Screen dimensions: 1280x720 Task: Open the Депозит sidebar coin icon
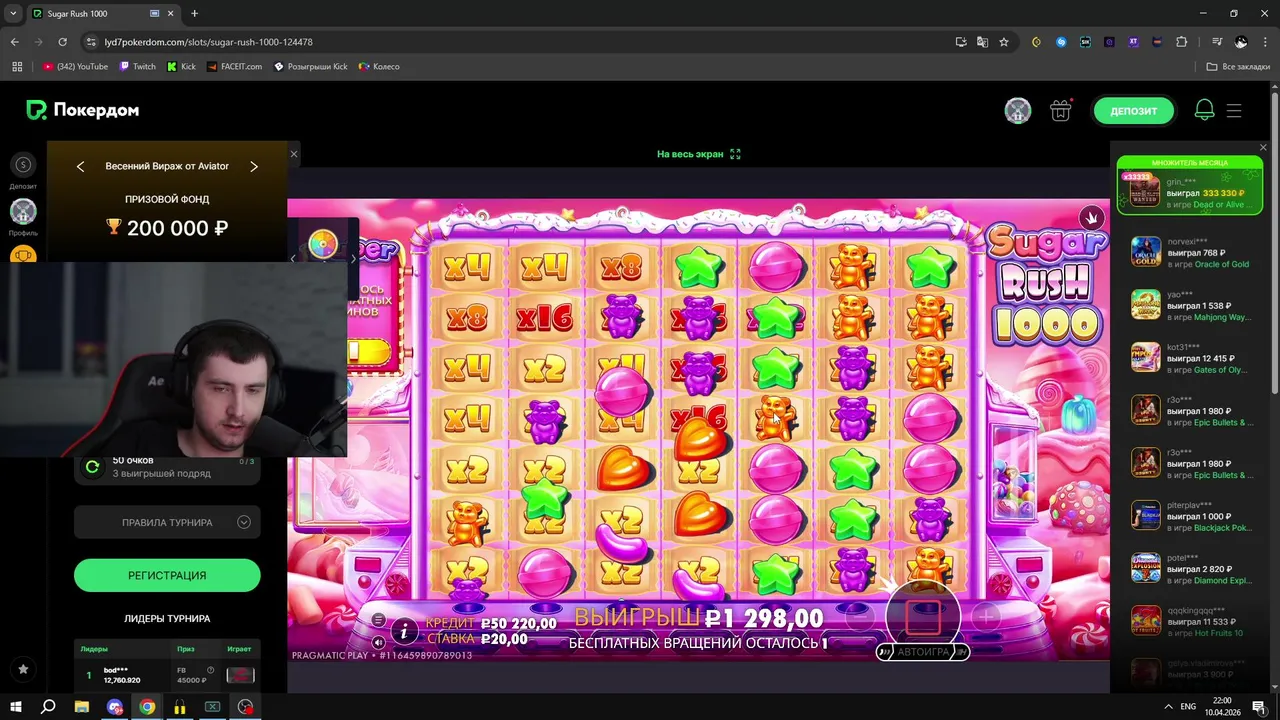pyautogui.click(x=23, y=165)
